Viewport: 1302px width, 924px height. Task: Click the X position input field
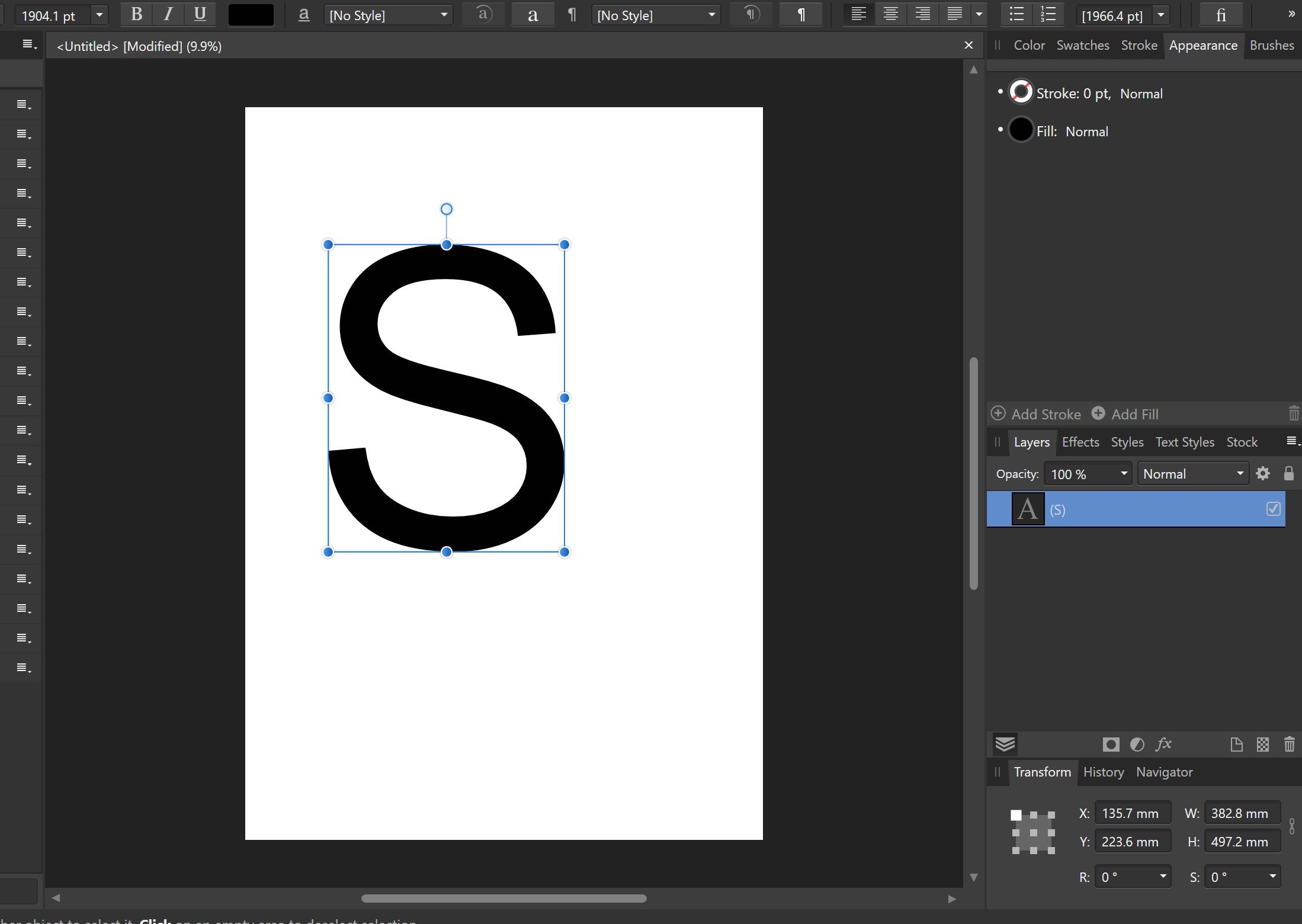(1131, 813)
